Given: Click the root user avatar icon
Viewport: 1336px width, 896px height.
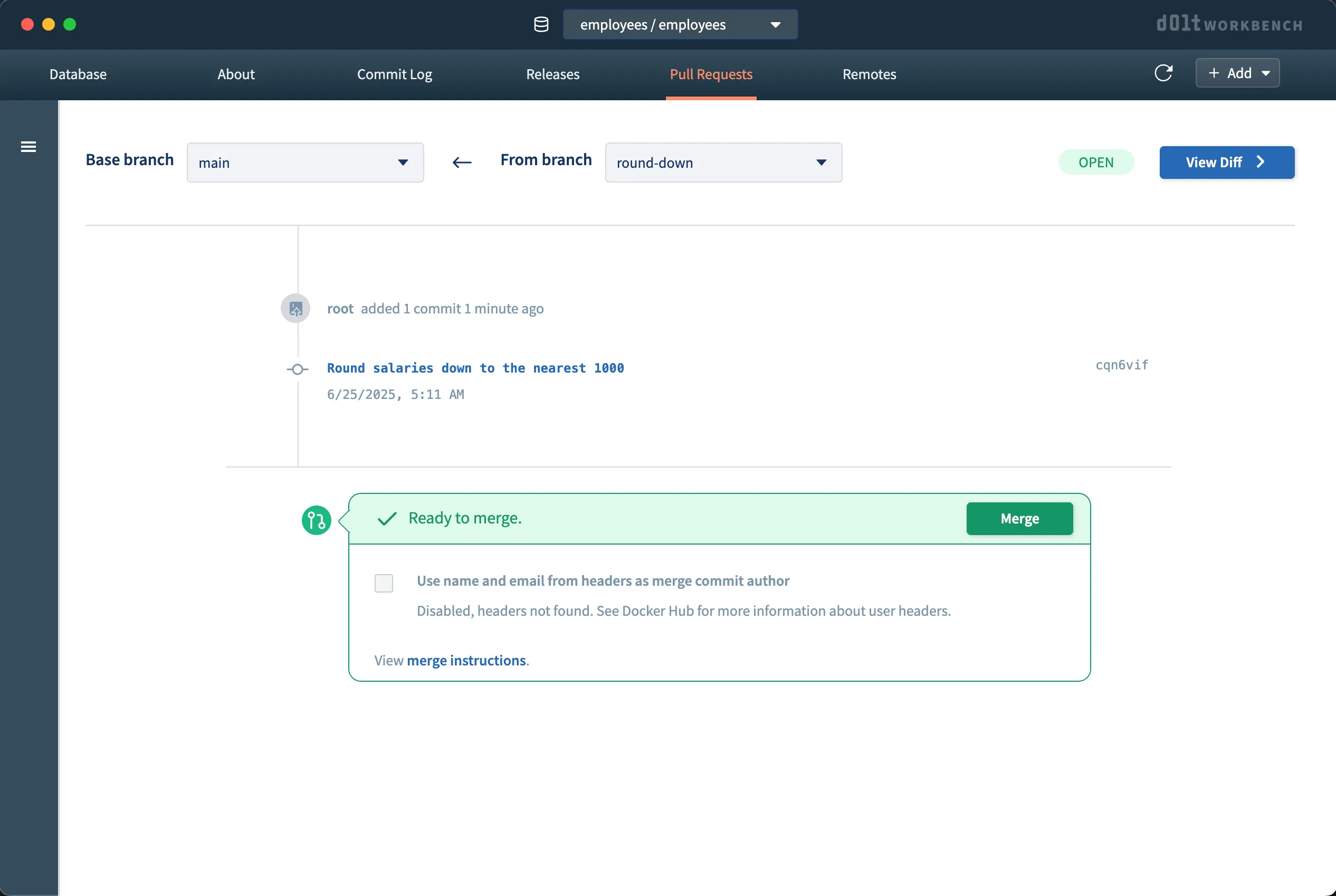Looking at the screenshot, I should pos(295,308).
